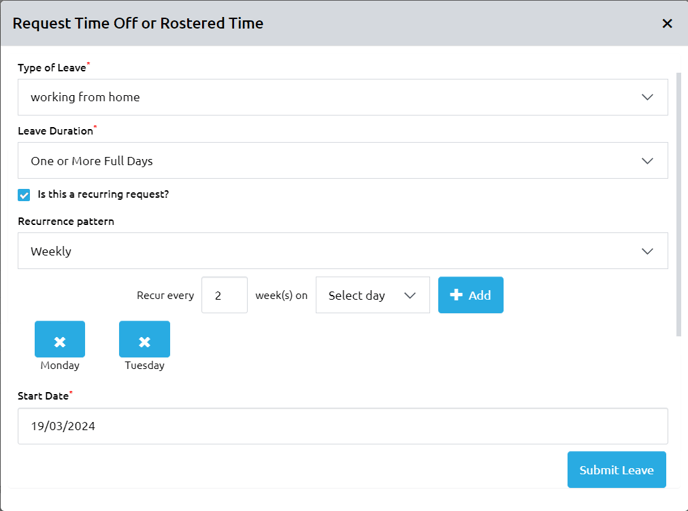Submit the leave request
This screenshot has height=511, width=688.
pos(616,470)
